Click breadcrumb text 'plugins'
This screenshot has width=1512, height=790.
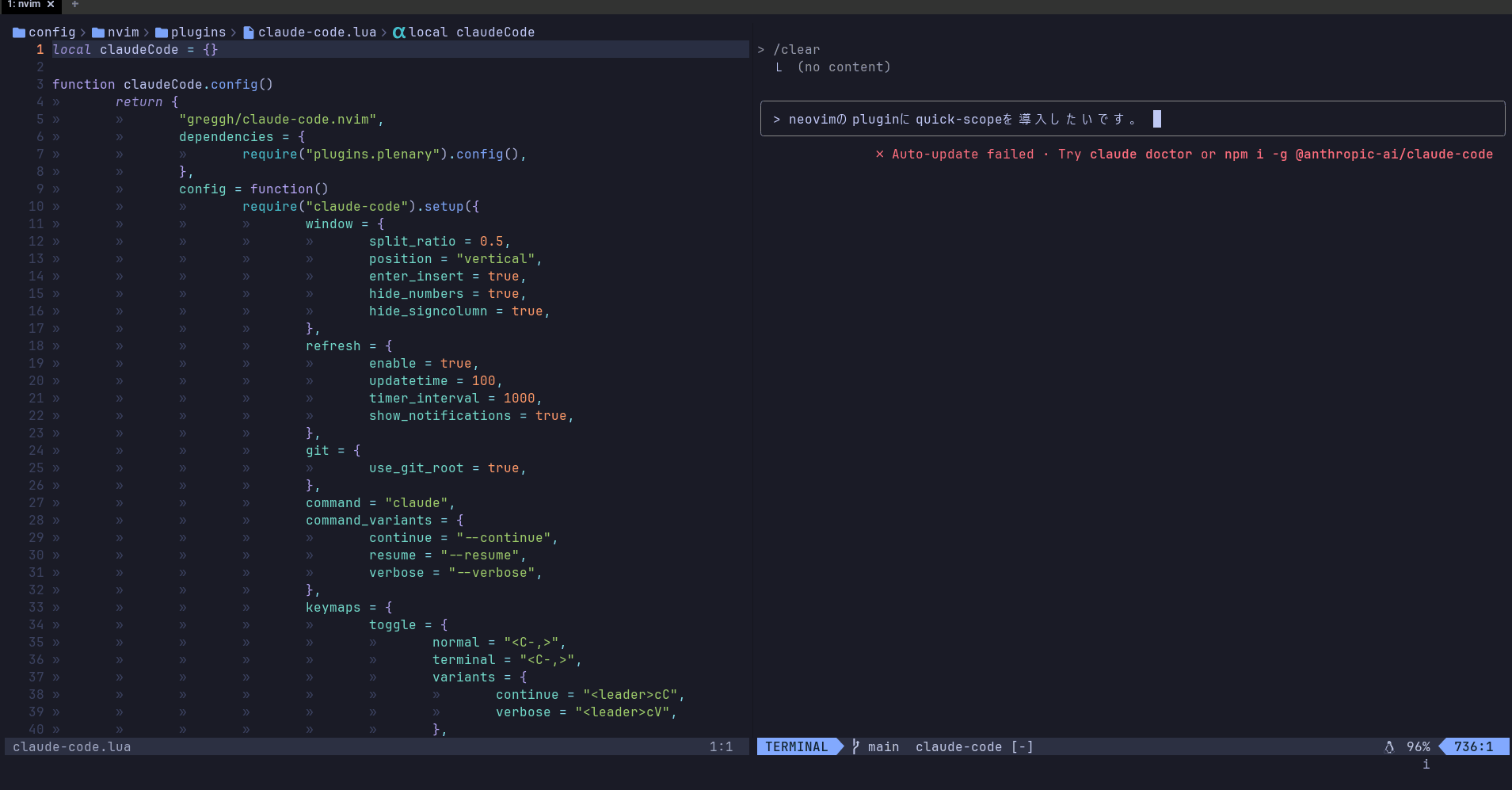[199, 32]
